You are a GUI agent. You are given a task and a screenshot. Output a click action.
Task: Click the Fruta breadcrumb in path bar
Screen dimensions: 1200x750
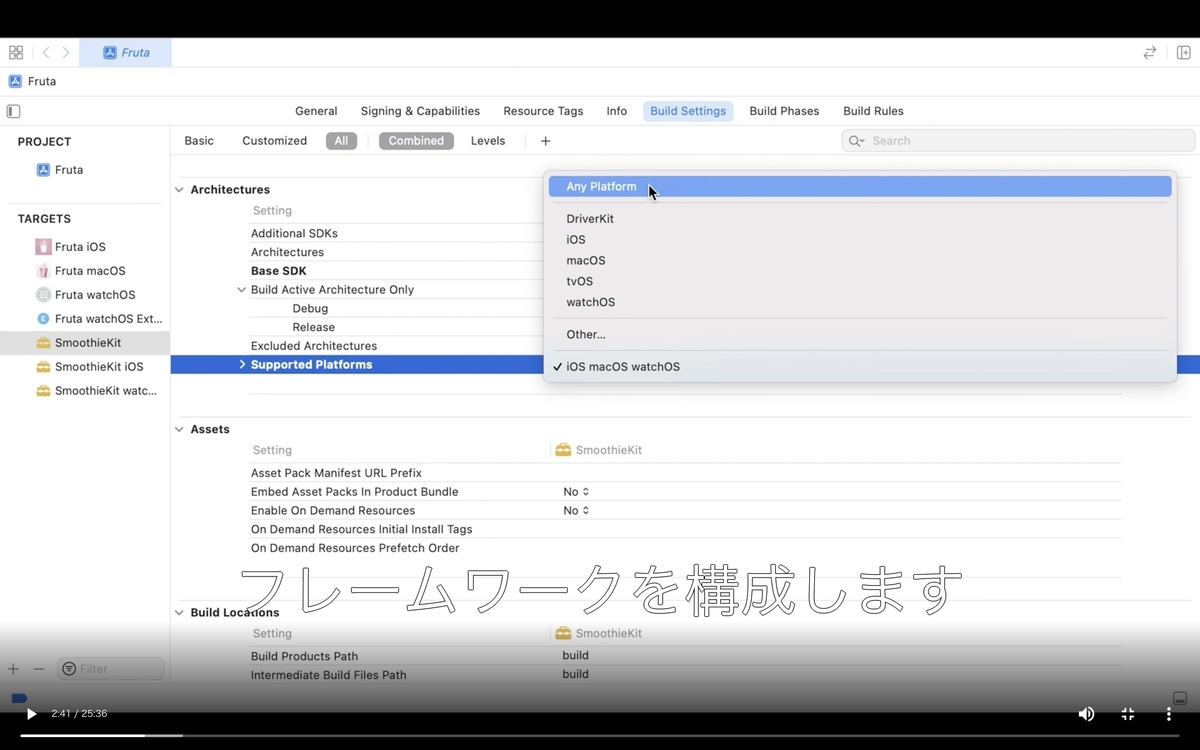point(33,82)
